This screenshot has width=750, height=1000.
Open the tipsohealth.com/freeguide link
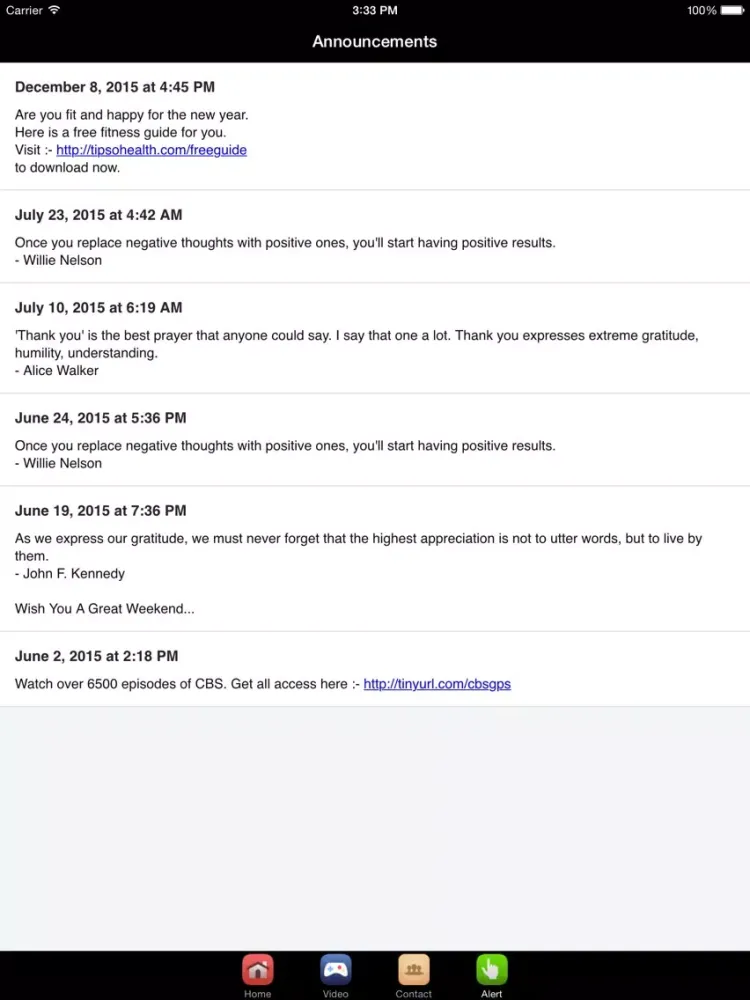click(x=151, y=150)
